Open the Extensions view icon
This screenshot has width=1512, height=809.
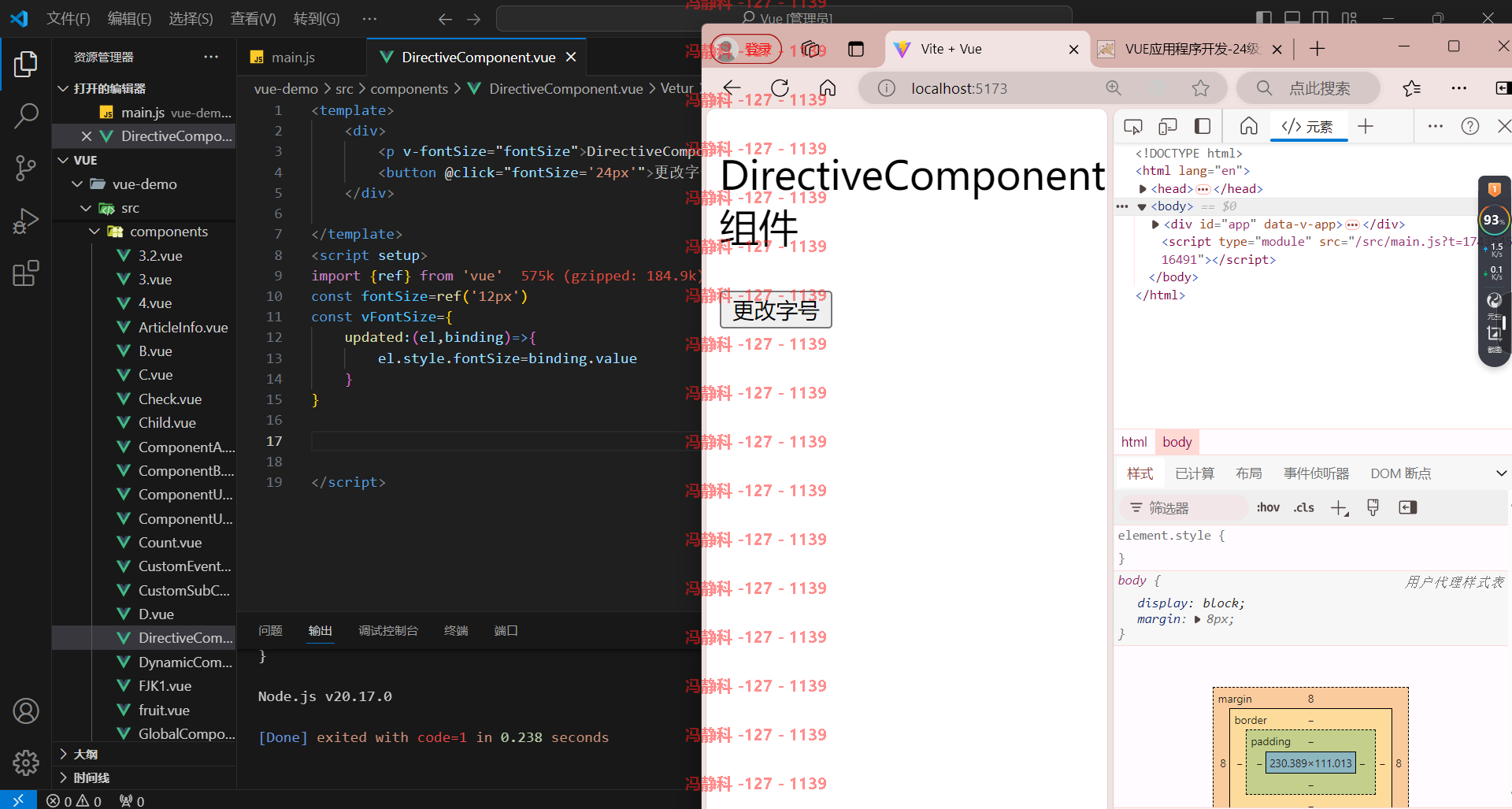(x=25, y=273)
